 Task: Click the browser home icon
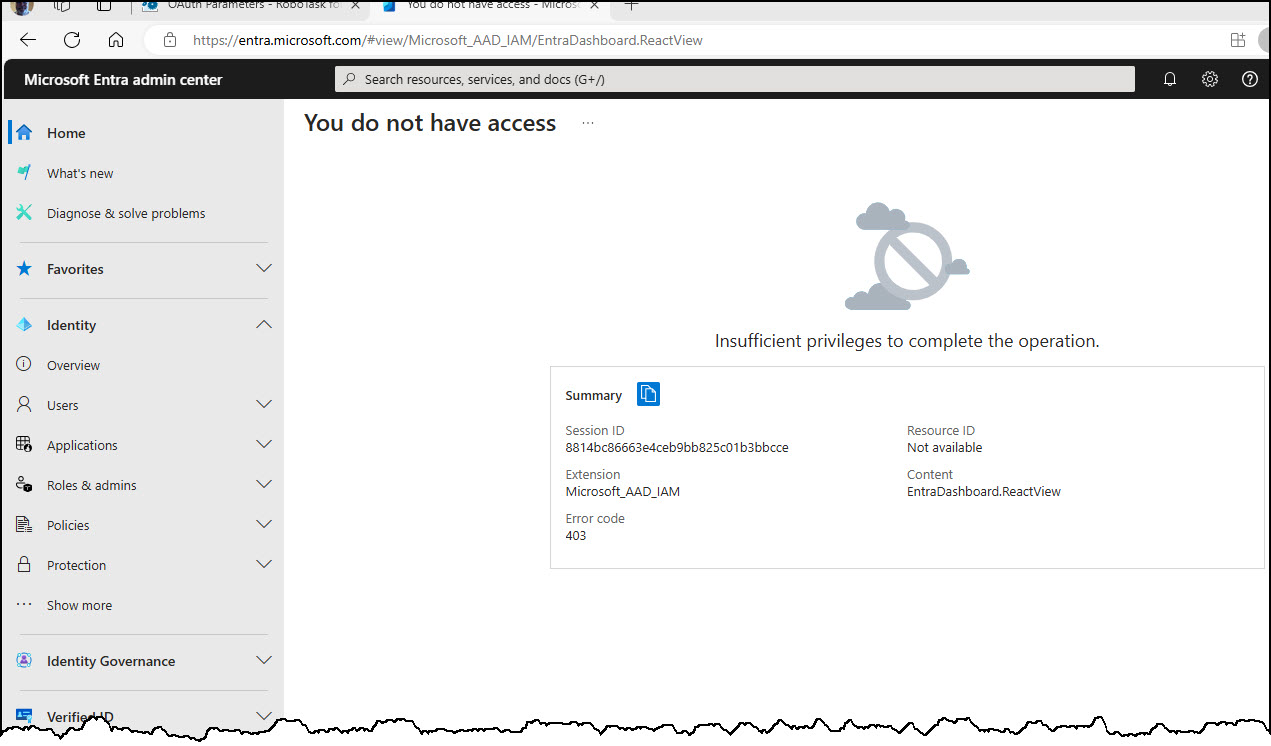pos(116,40)
